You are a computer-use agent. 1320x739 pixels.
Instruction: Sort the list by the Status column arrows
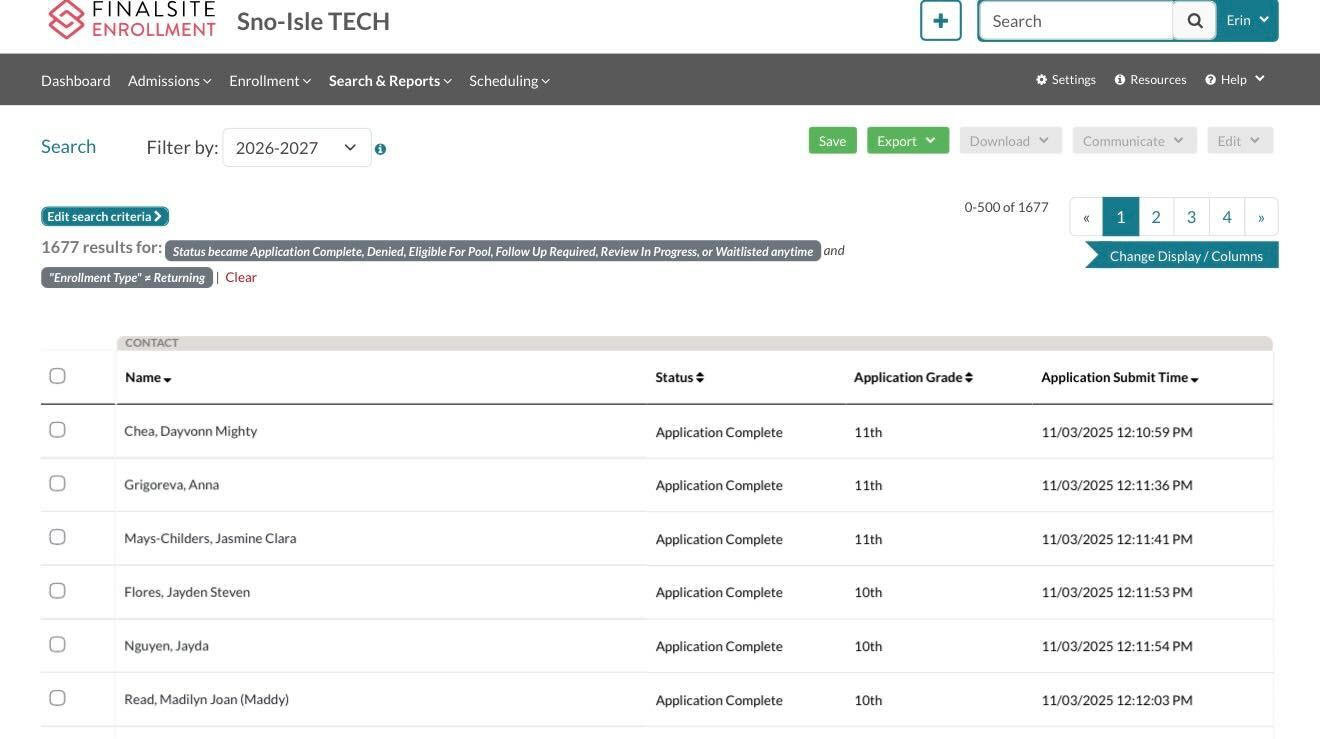pos(699,377)
